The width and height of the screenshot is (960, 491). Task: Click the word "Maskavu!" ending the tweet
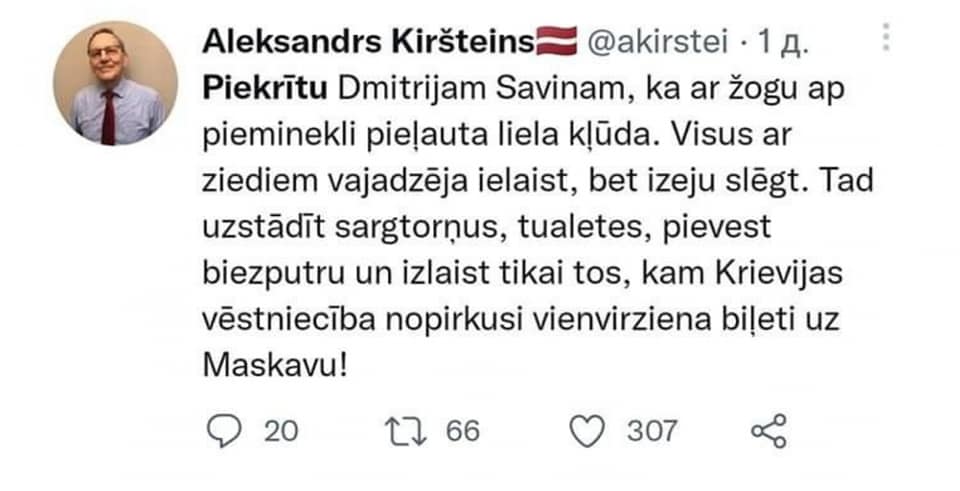click(275, 364)
